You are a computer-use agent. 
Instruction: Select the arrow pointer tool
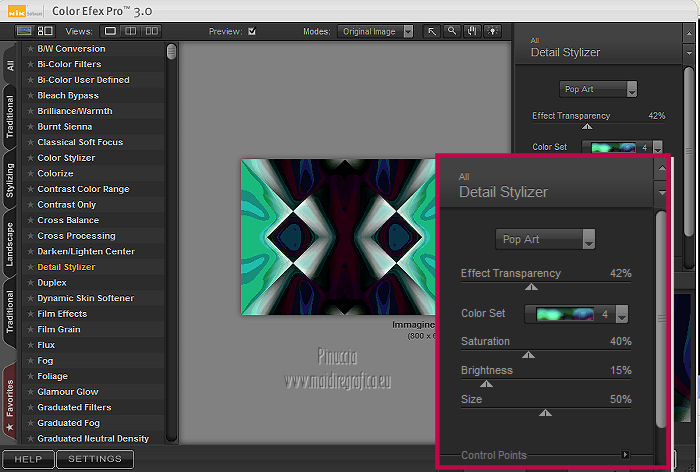(x=433, y=31)
